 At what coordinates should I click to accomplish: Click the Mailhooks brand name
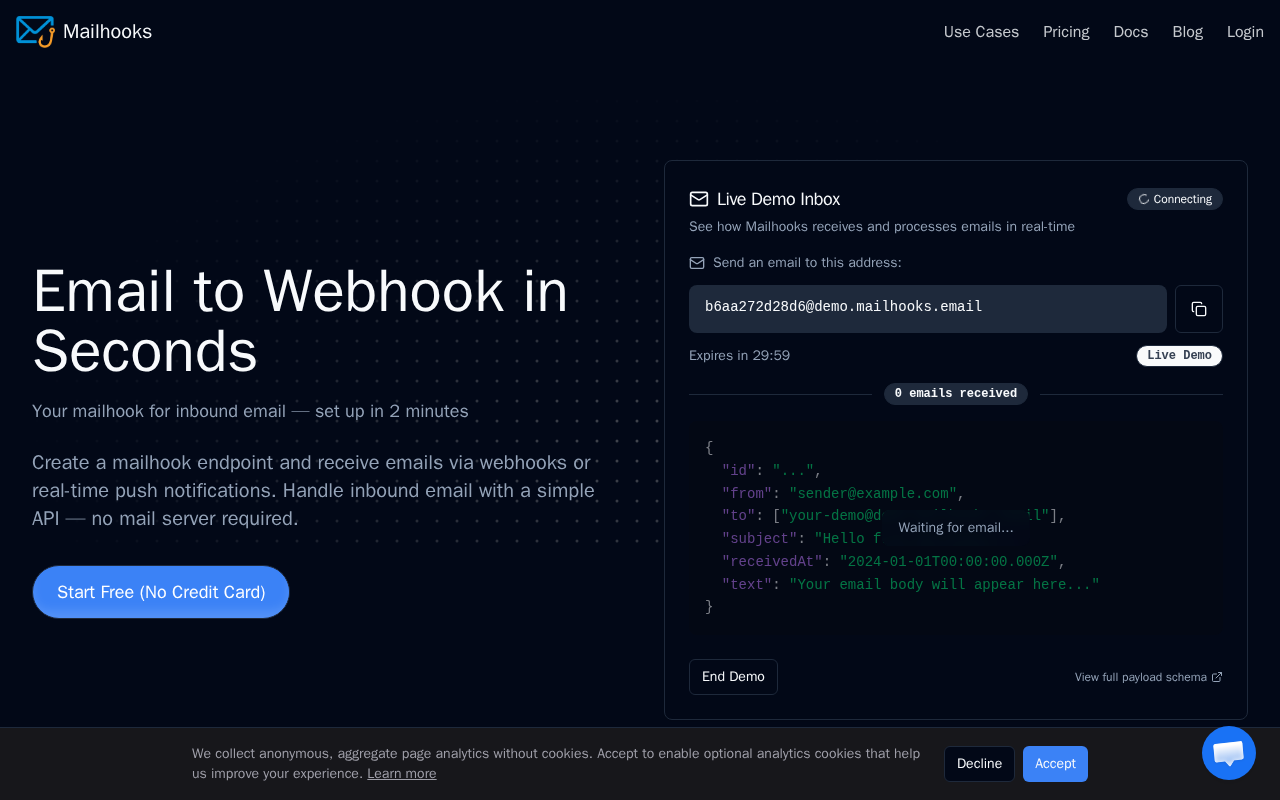(107, 32)
